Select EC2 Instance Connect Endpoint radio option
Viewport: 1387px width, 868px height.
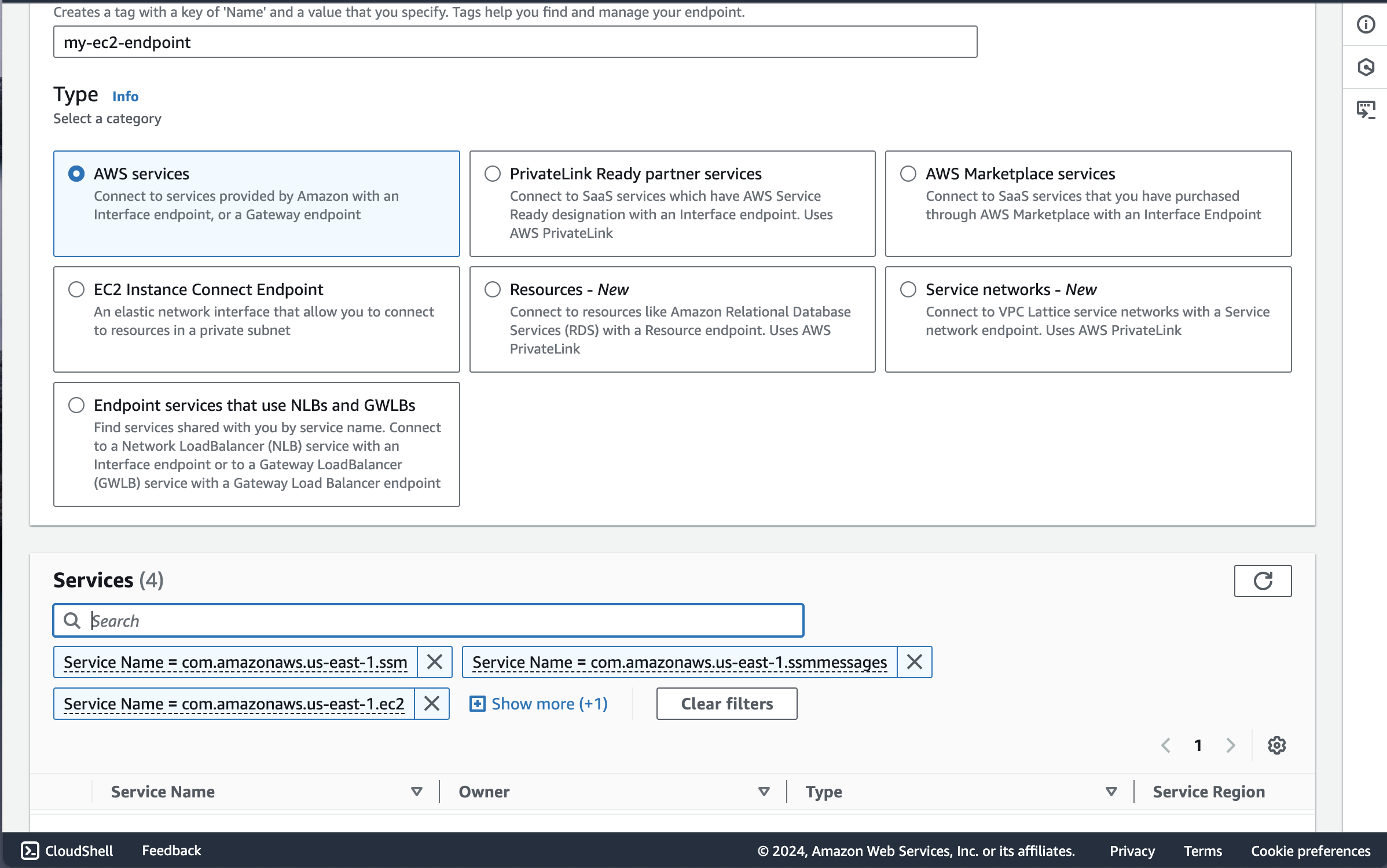pyautogui.click(x=76, y=289)
